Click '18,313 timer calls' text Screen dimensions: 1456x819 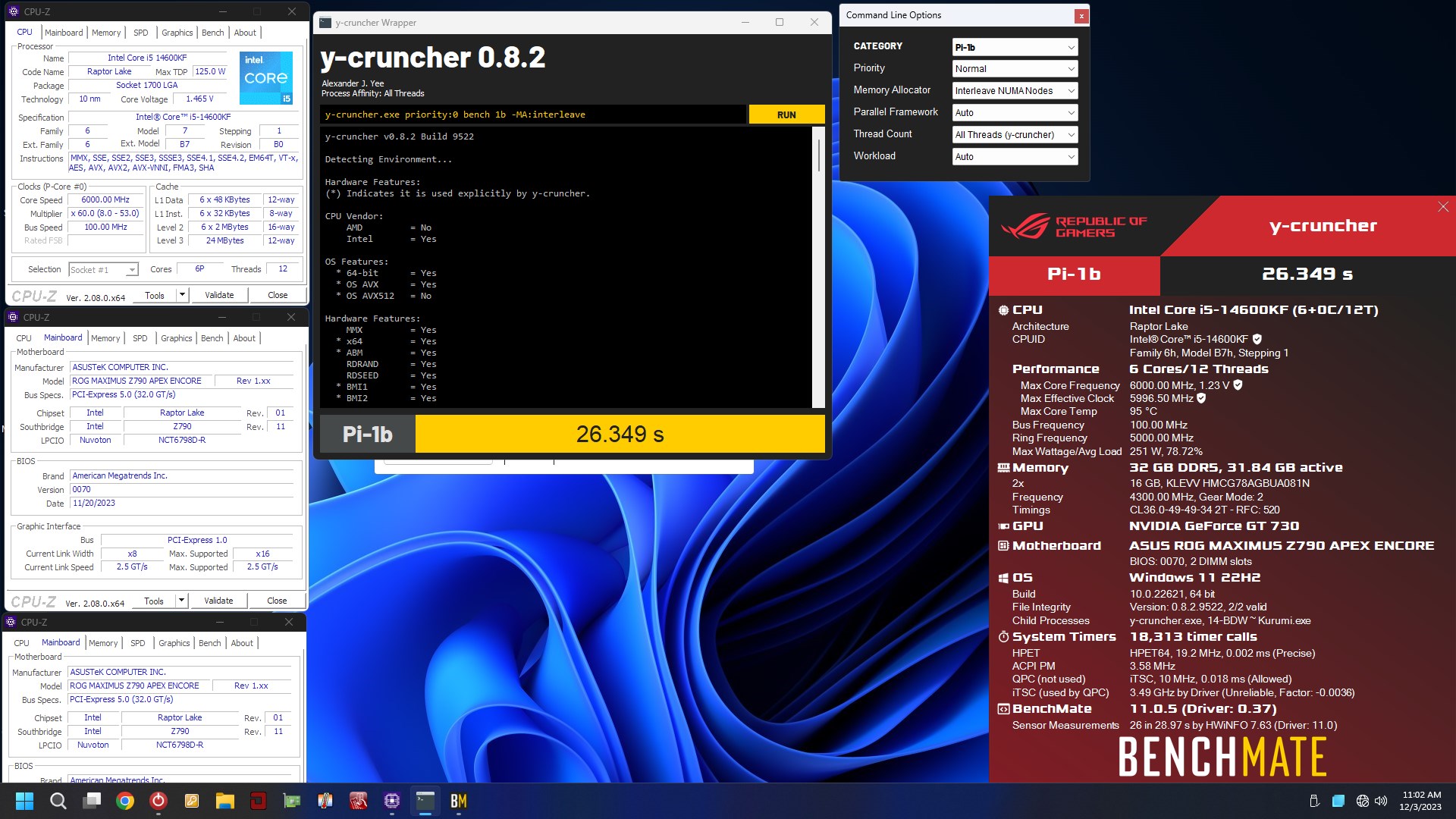pyautogui.click(x=1193, y=637)
